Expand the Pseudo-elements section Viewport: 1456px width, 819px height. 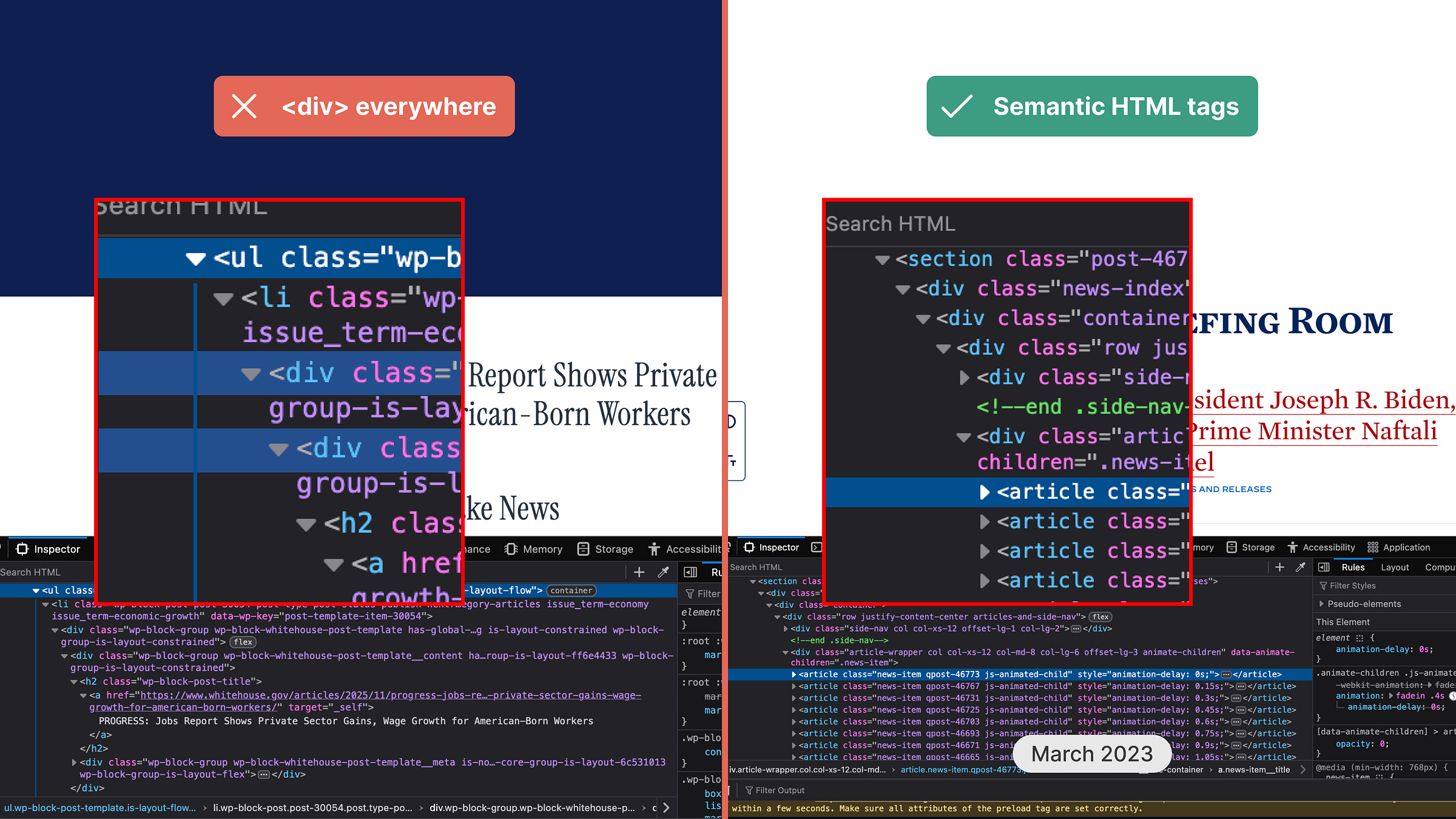point(1321,604)
